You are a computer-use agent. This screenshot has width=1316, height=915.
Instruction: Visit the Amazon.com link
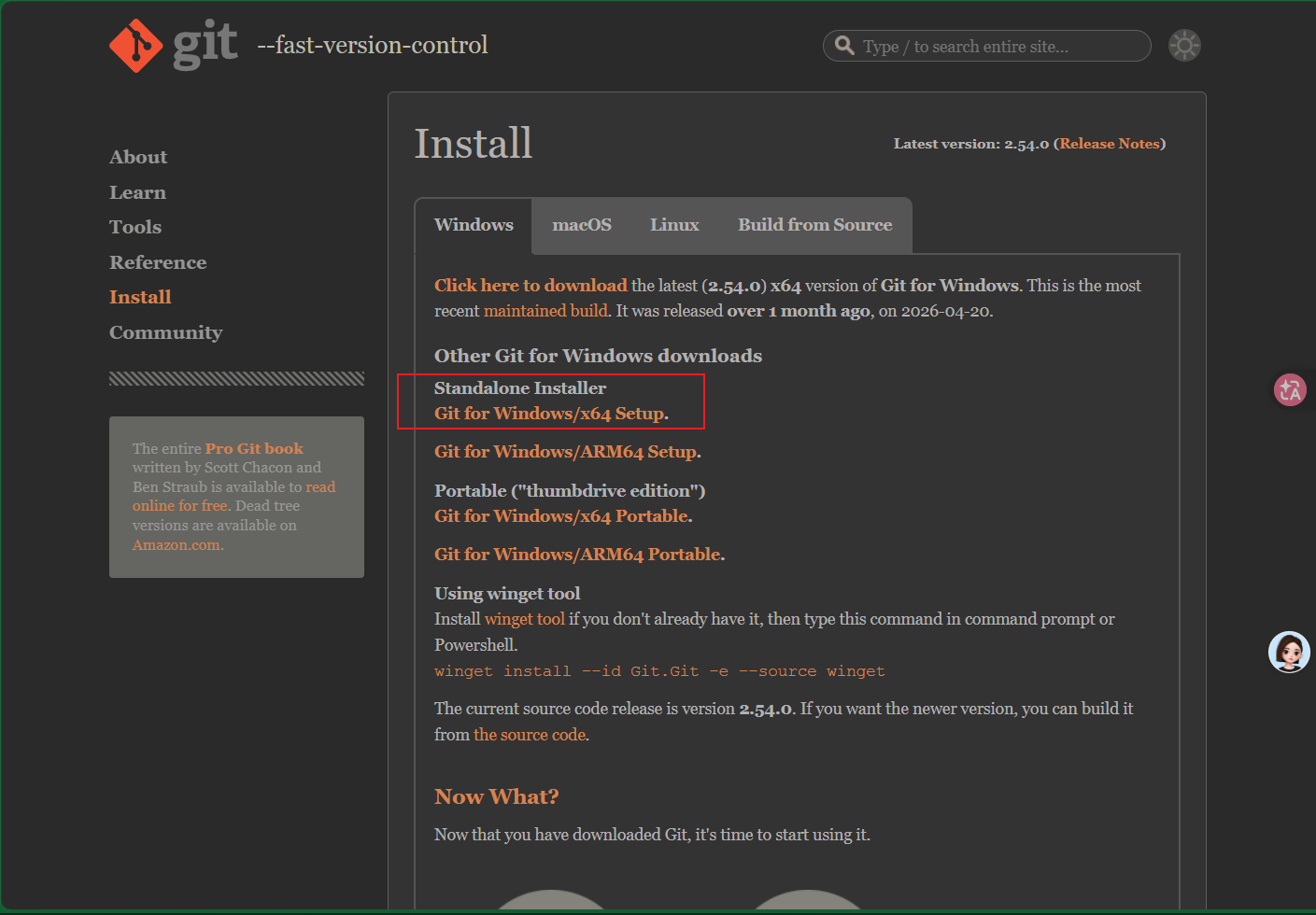pos(178,545)
